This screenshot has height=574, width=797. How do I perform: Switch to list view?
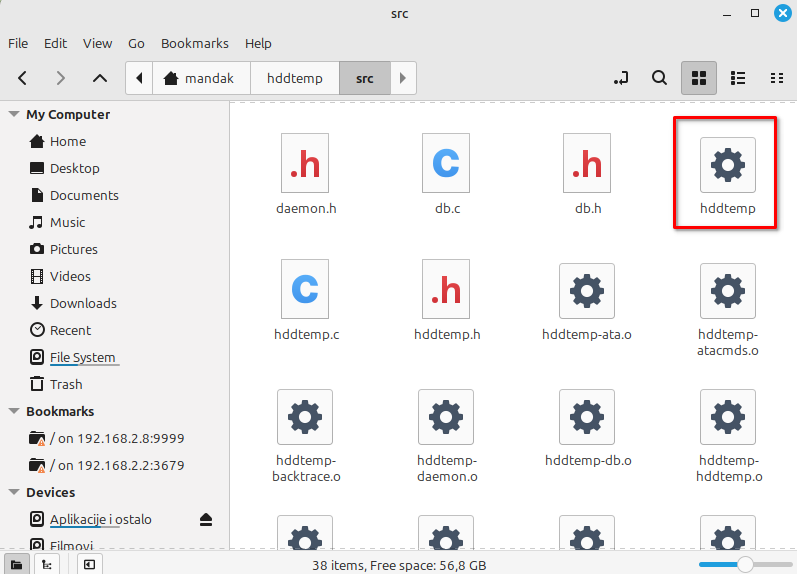(738, 78)
